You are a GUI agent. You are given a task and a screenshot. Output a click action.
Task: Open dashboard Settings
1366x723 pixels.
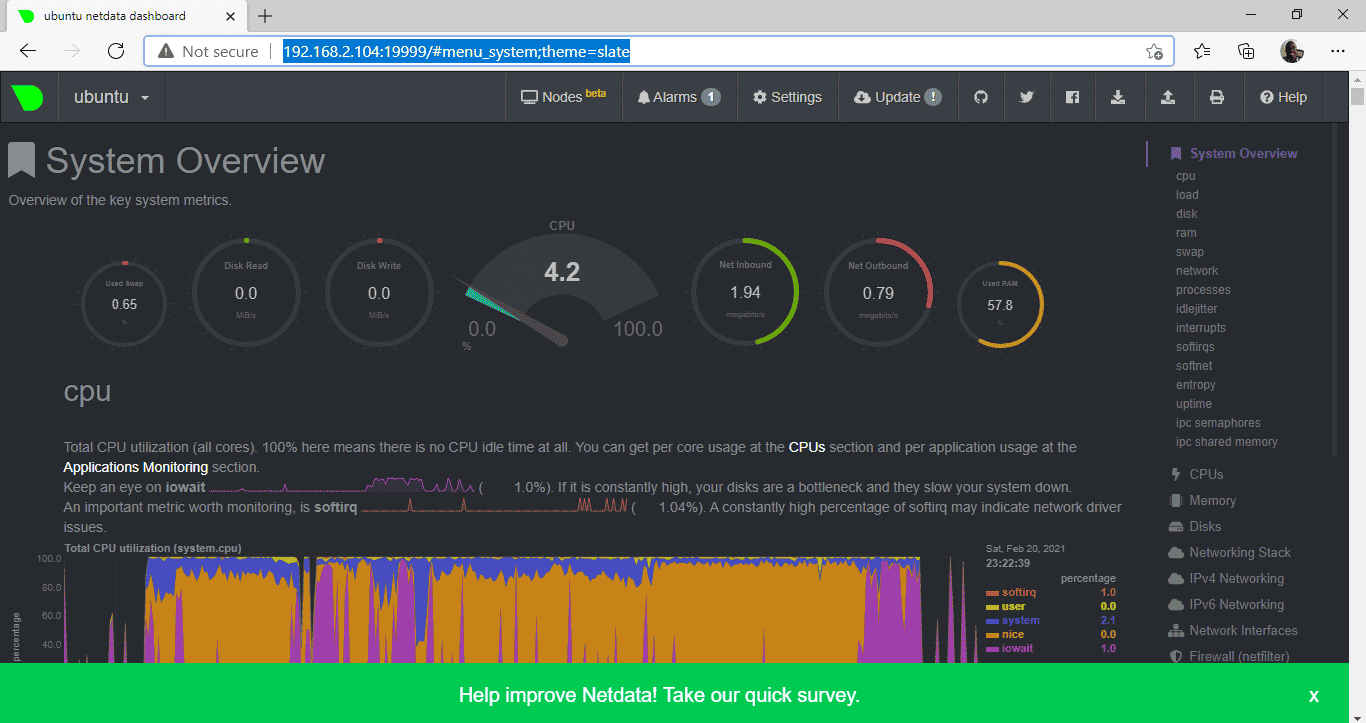(x=787, y=97)
